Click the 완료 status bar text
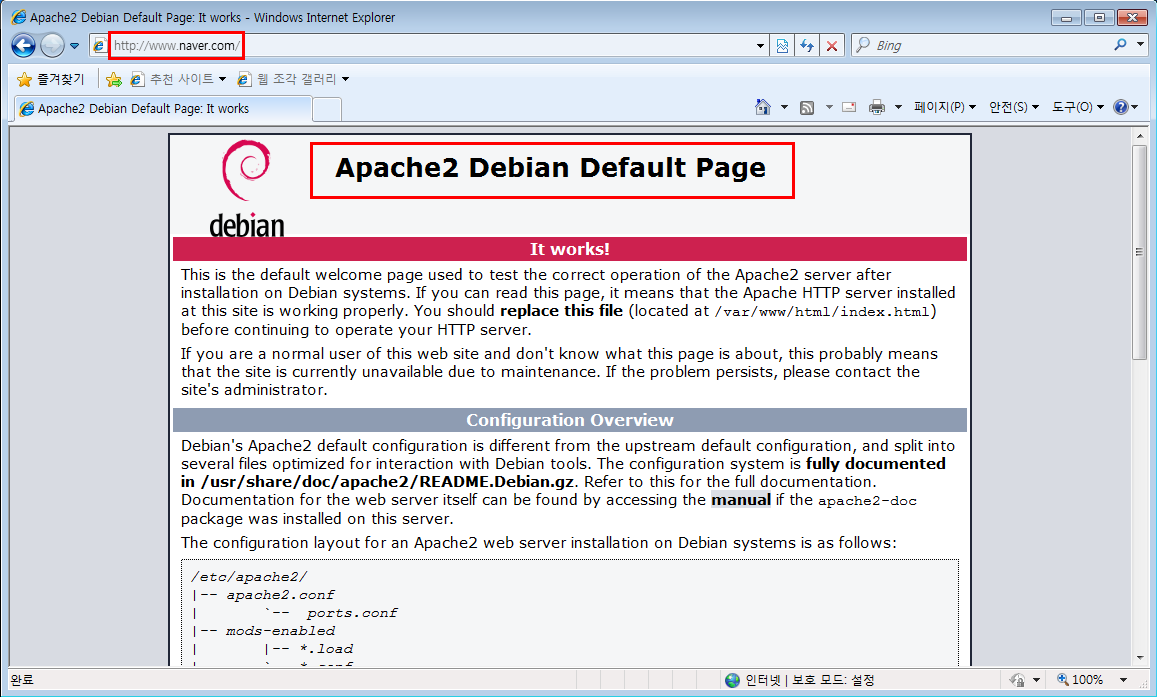 [x=22, y=680]
